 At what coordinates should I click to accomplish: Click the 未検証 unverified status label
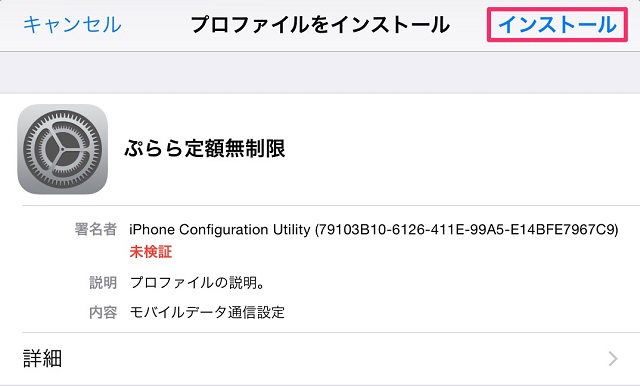pos(151,252)
